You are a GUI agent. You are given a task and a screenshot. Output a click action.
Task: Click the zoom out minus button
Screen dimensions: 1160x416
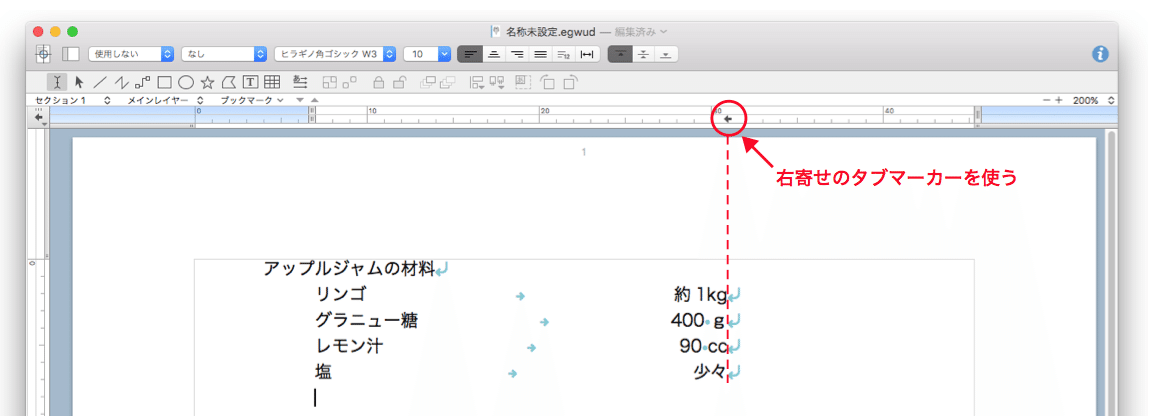(x=1047, y=100)
